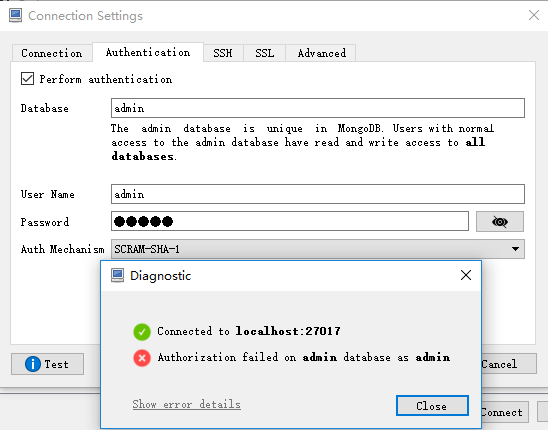Go to the Advanced tab
The width and height of the screenshot is (548, 430).
pyautogui.click(x=322, y=53)
